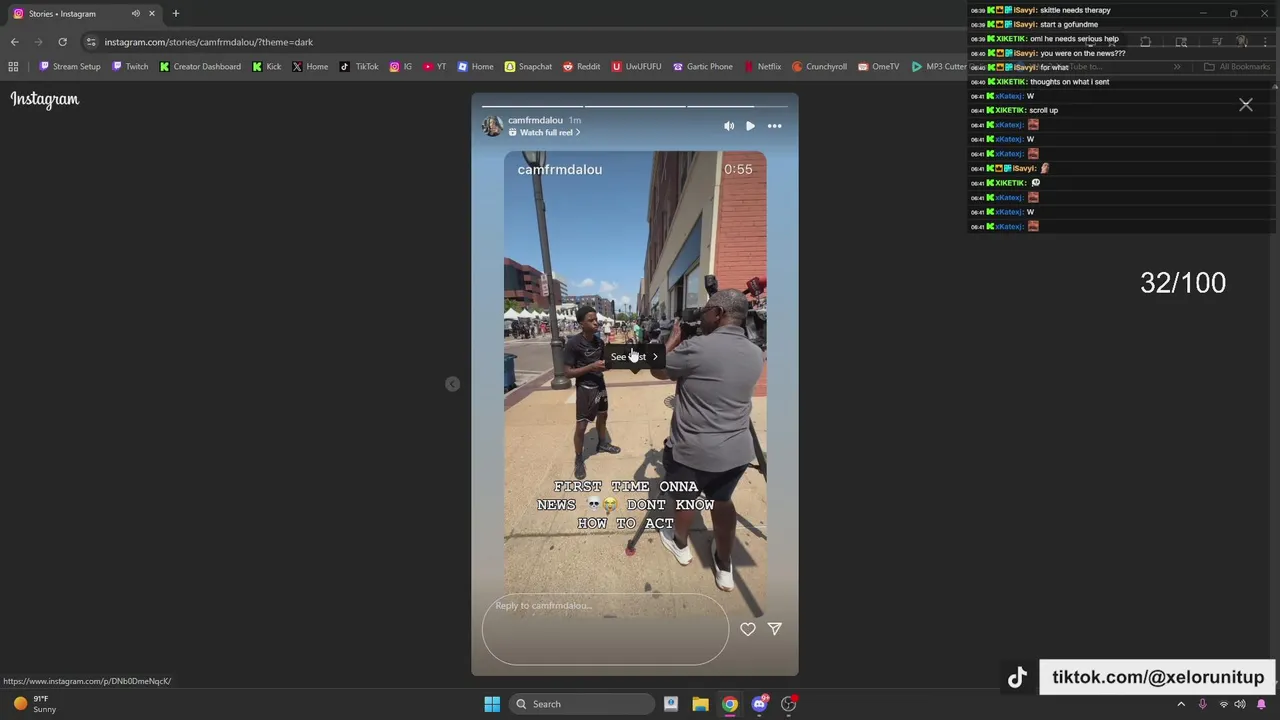
Task: Open the Kick bookmark
Action: point(267,67)
